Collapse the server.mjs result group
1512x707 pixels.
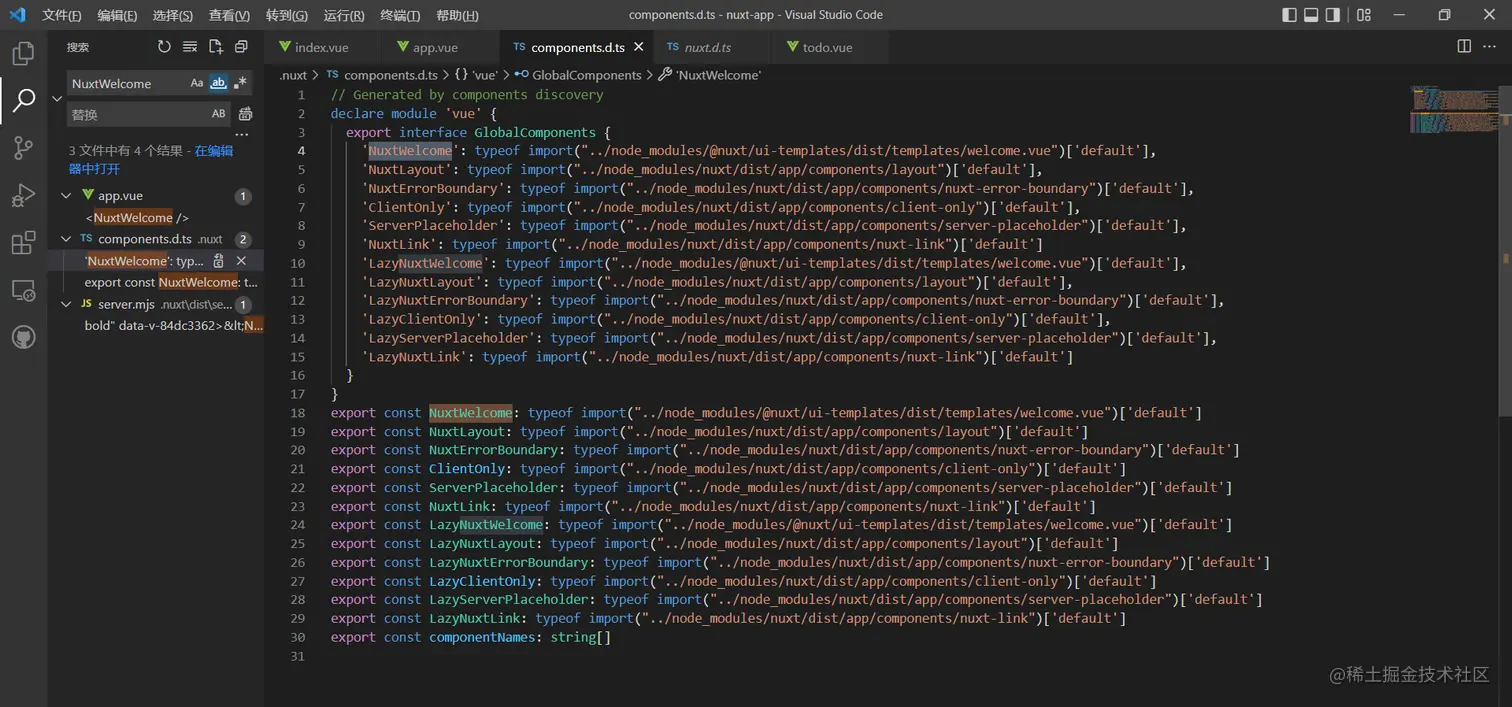pyautogui.click(x=67, y=304)
